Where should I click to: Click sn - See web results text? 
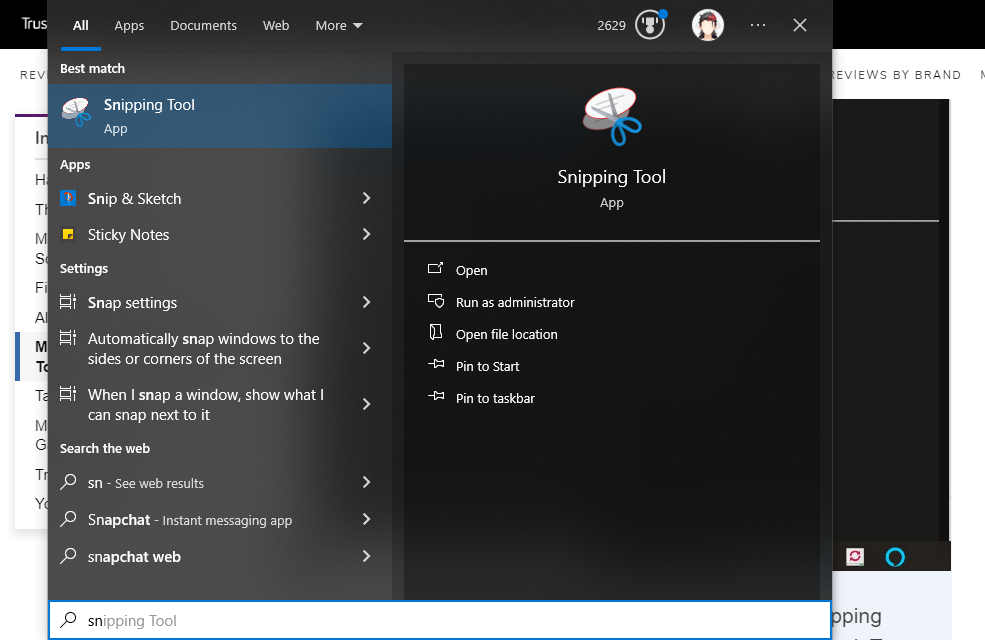pos(146,483)
